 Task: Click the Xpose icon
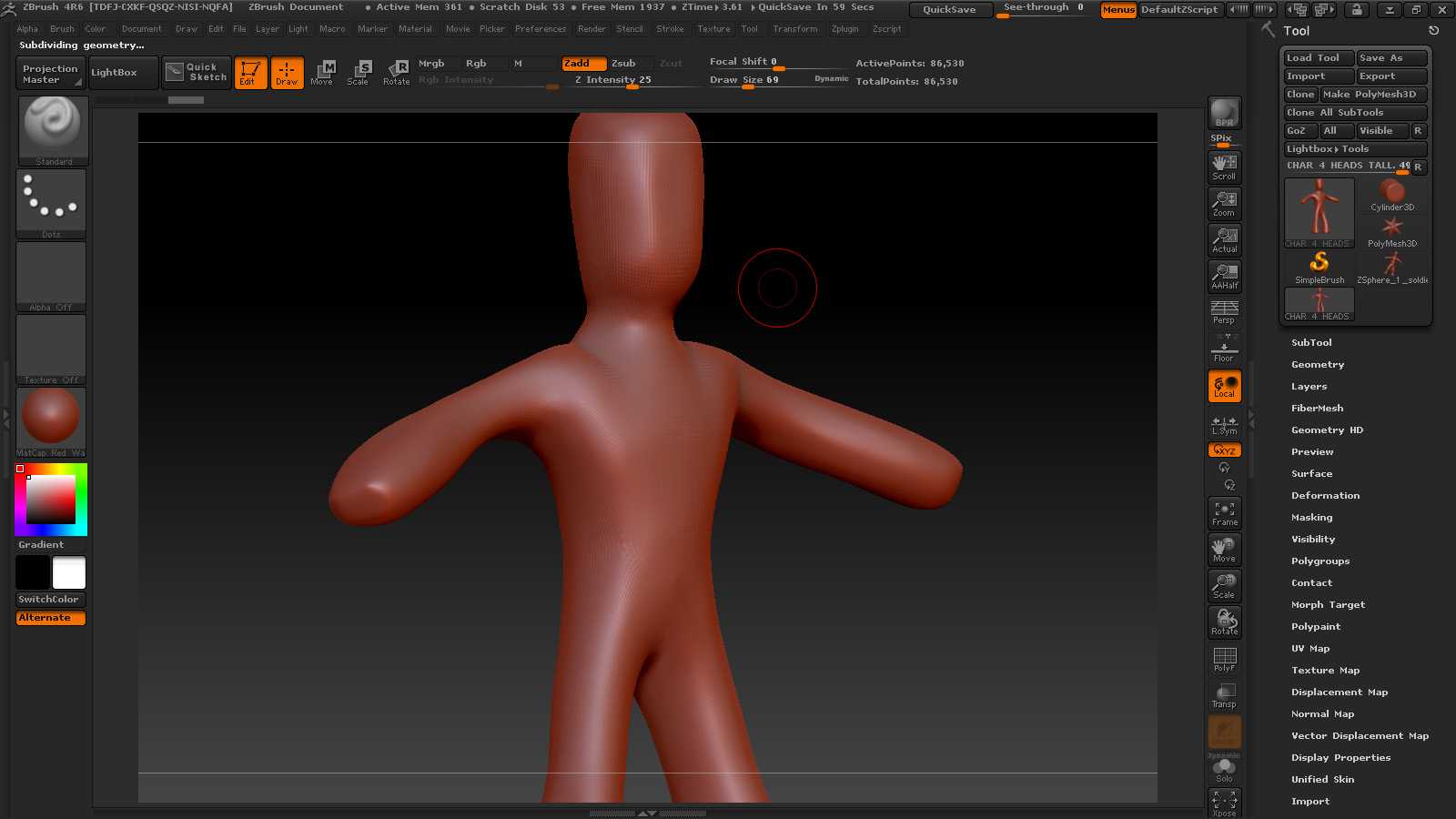click(1224, 804)
